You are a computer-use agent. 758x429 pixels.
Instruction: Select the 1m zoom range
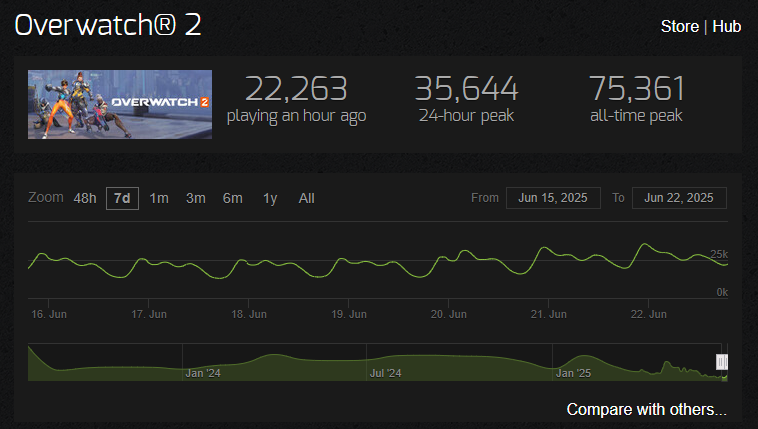tap(159, 198)
